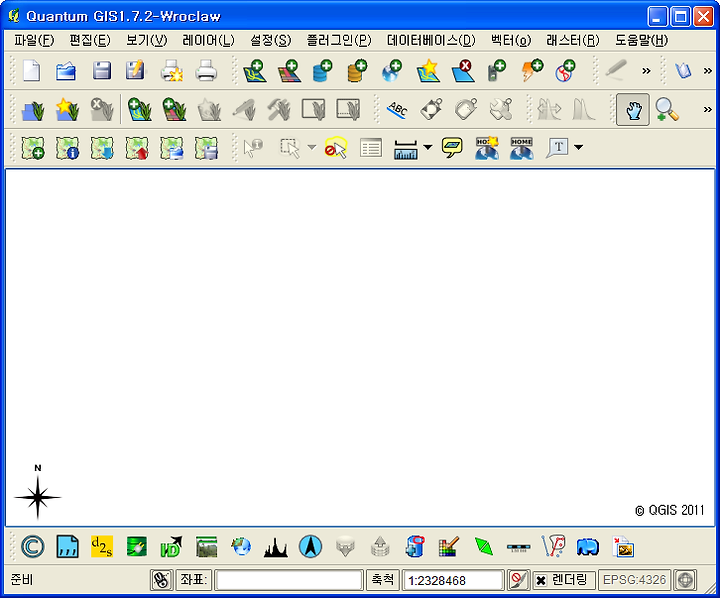
Task: Click Save Project As floppy with pencil icon
Action: pyautogui.click(x=135, y=71)
